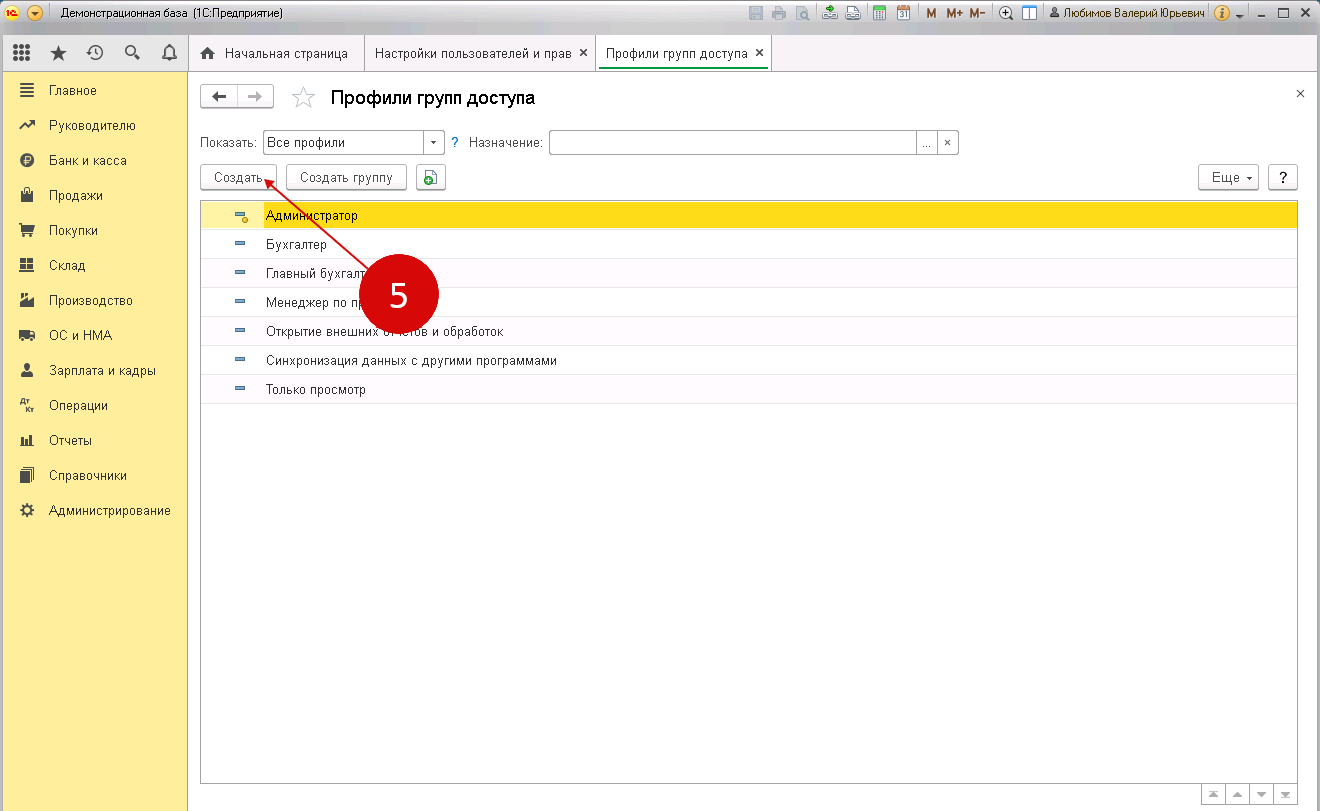Viewport: 1320px width, 811px height.
Task: Select the Профили групп доступа tab
Action: [677, 53]
